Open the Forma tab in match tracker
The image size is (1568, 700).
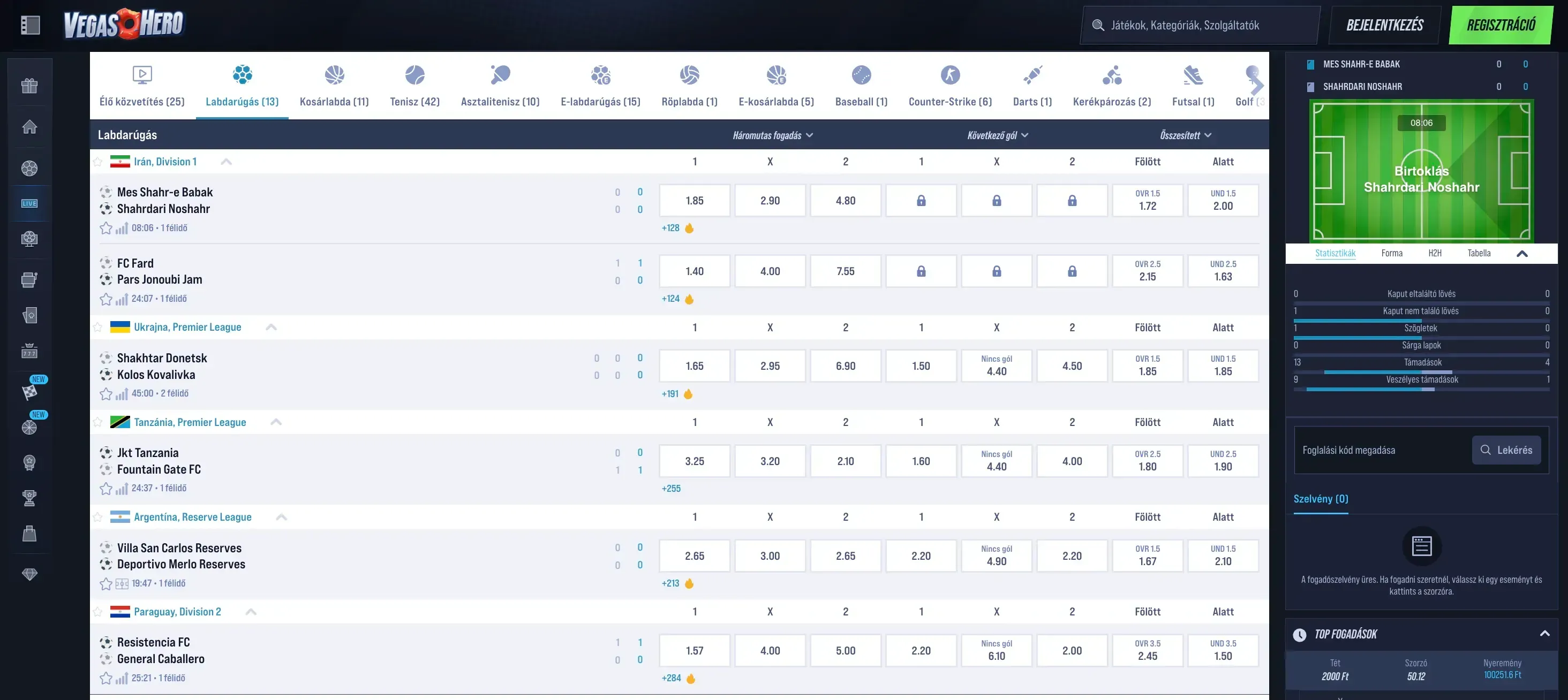[1392, 254]
